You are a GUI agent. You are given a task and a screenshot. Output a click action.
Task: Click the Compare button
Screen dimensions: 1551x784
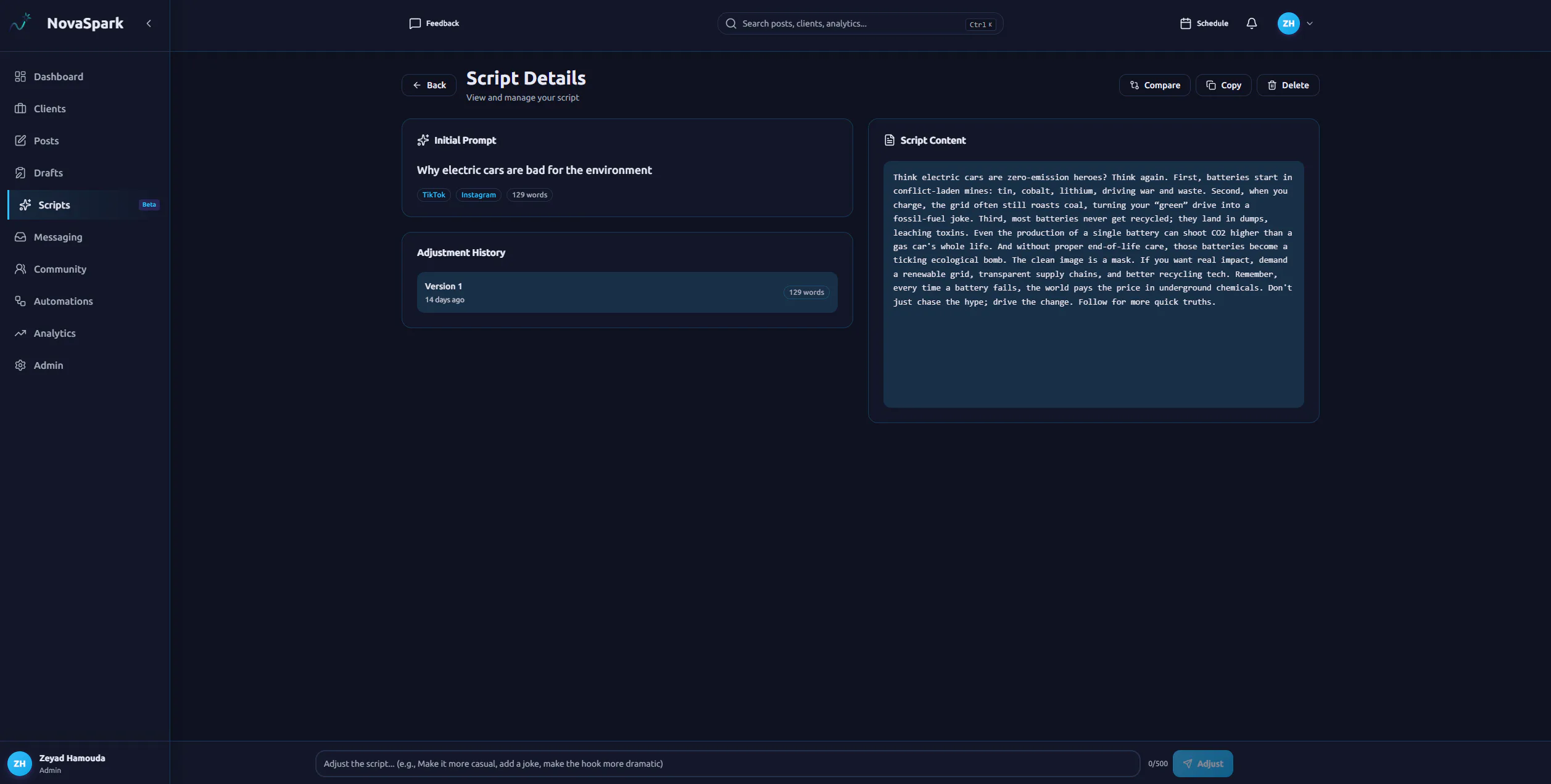pyautogui.click(x=1154, y=85)
